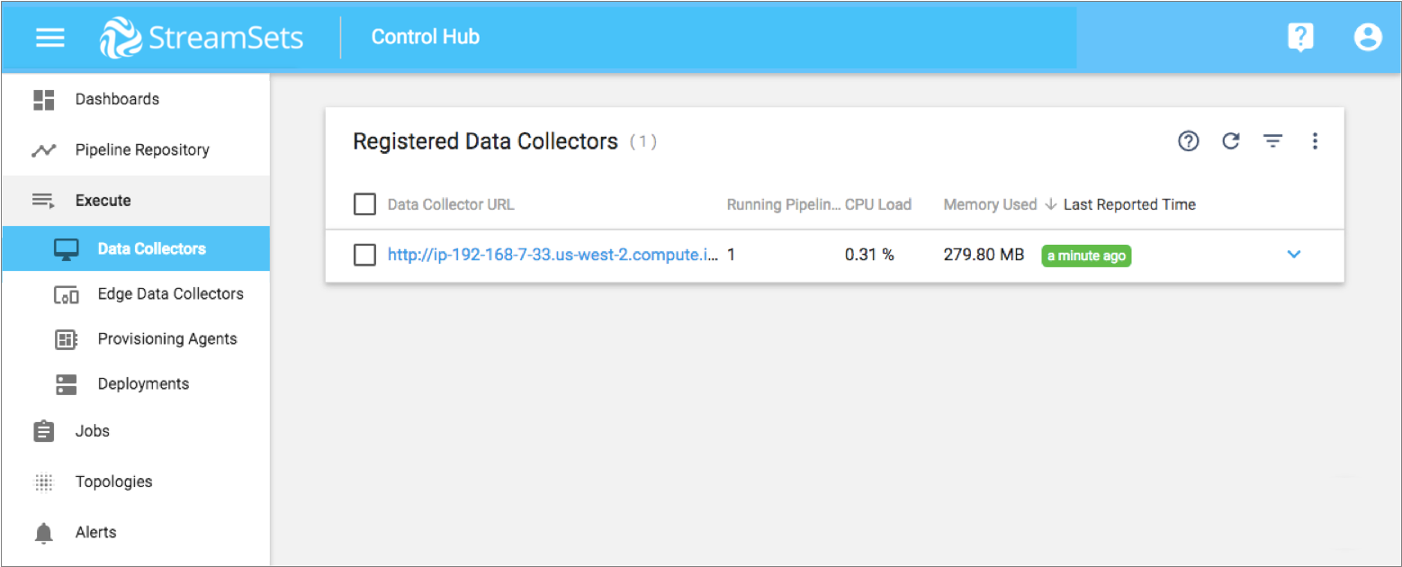This screenshot has width=1402, height=567.
Task: Open the three-dot more options menu
Action: (x=1315, y=142)
